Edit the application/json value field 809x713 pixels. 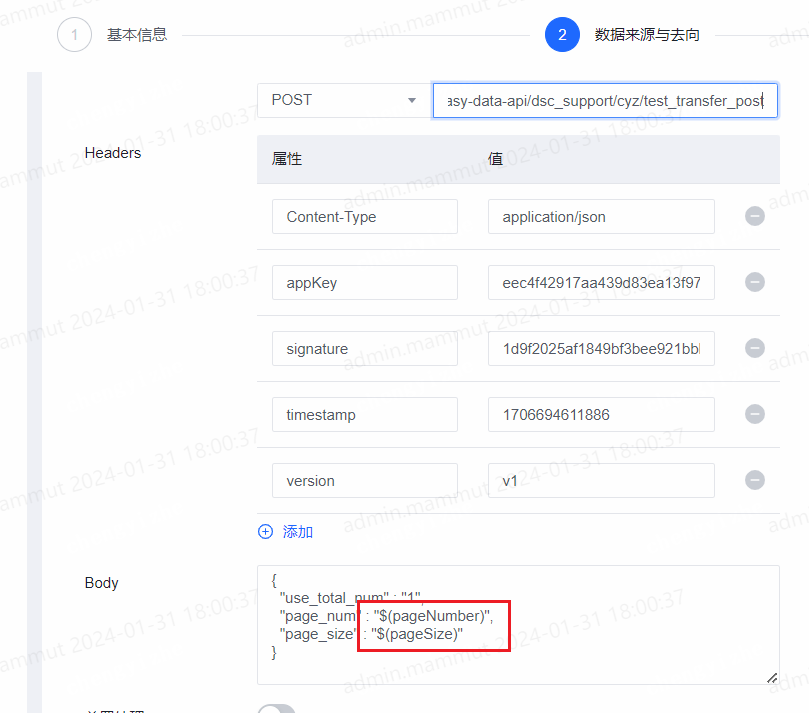[x=601, y=217]
